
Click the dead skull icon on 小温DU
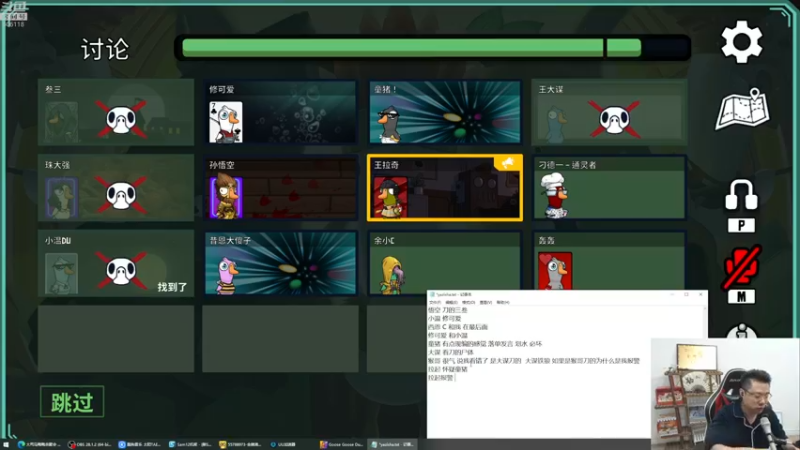[120, 271]
